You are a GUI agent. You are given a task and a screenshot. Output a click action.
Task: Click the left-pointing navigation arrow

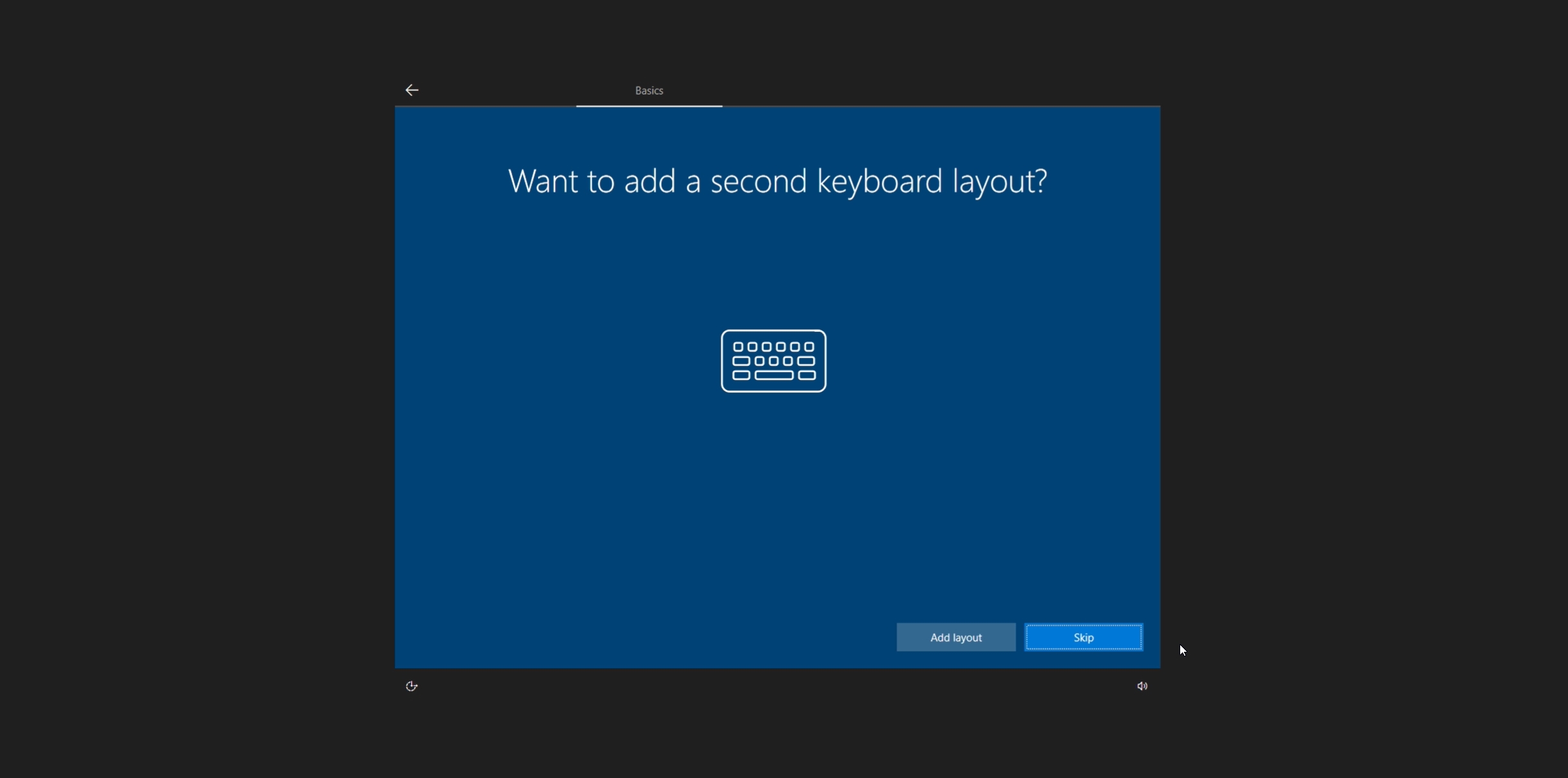click(x=412, y=90)
